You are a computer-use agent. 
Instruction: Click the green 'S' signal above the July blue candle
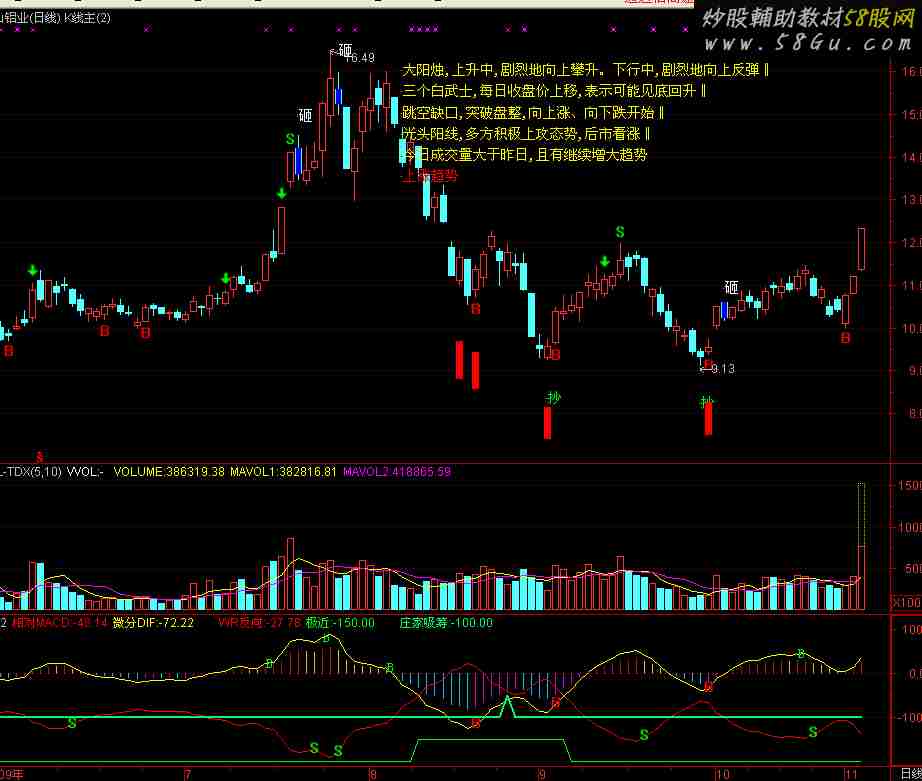(x=290, y=139)
